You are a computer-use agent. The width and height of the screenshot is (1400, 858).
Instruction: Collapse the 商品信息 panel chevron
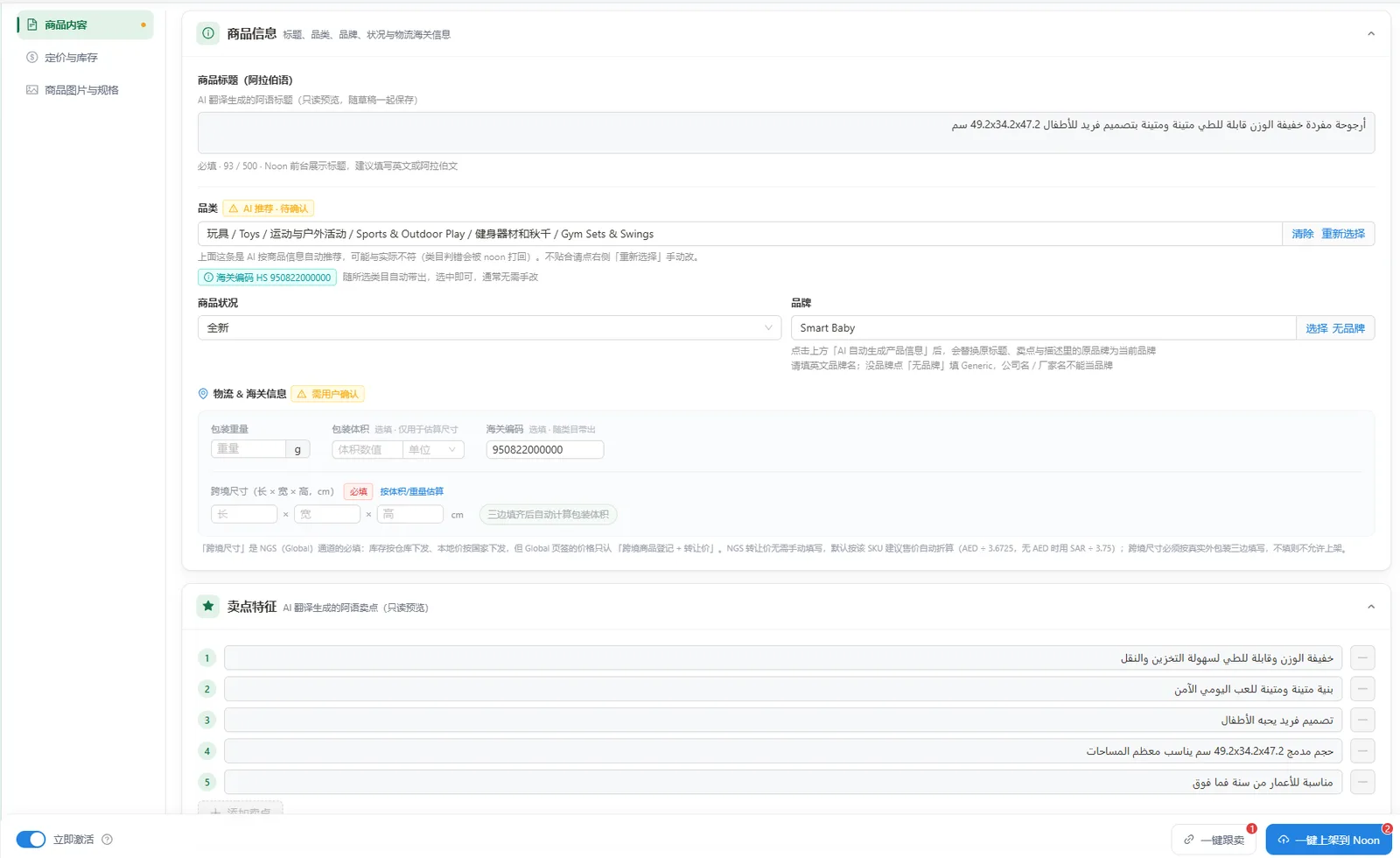[1370, 34]
